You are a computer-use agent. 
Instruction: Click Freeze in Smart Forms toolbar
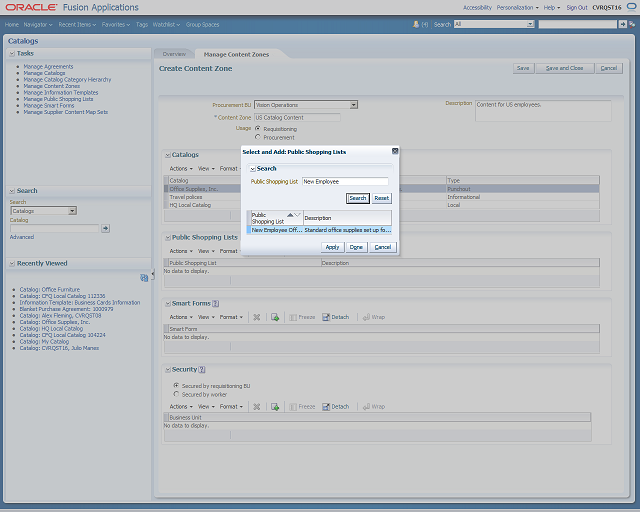pyautogui.click(x=302, y=317)
